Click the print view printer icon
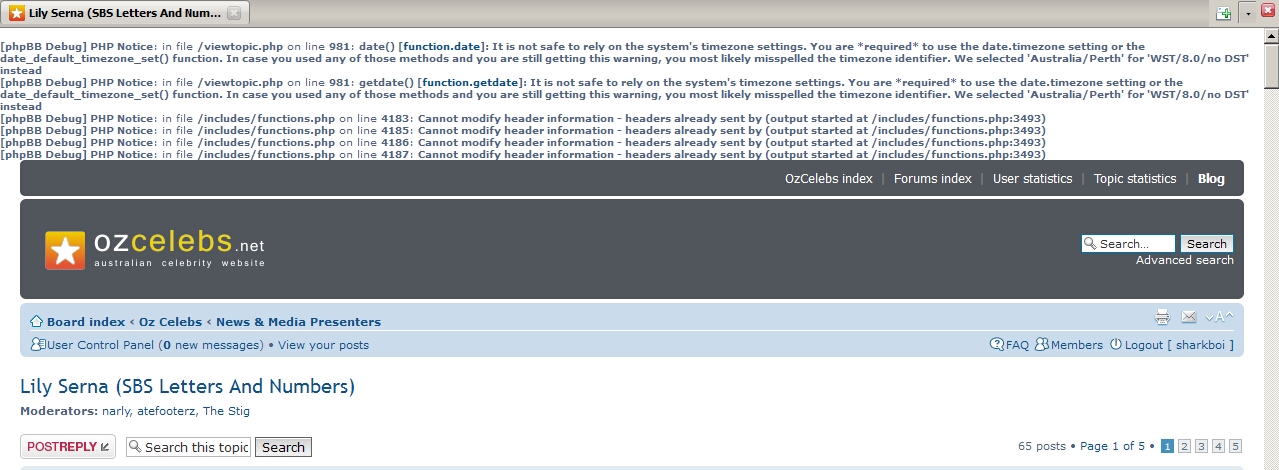The image size is (1279, 470). click(x=1162, y=317)
